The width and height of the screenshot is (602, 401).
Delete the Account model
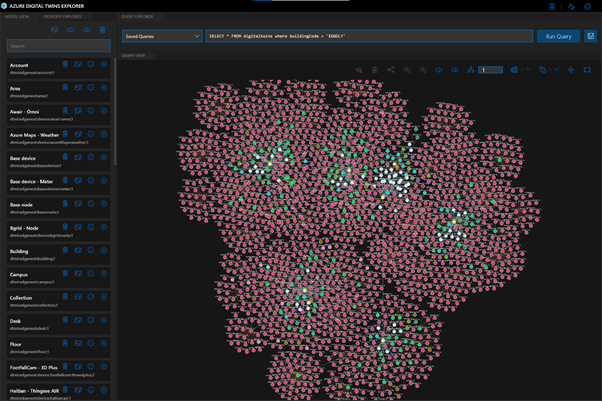(x=65, y=64)
